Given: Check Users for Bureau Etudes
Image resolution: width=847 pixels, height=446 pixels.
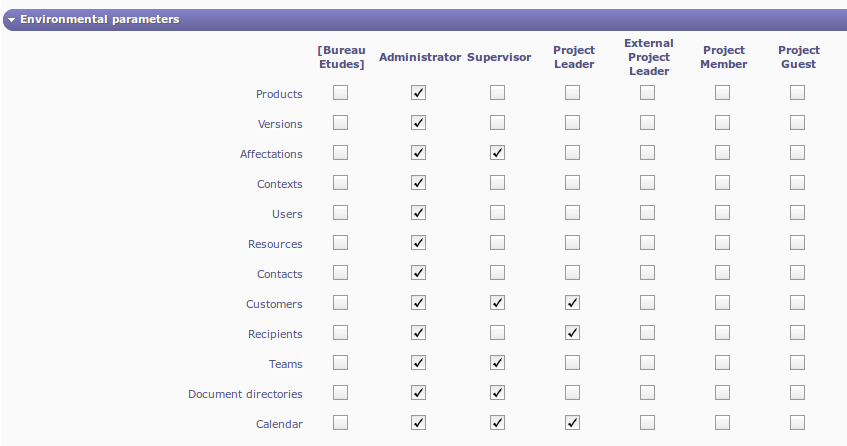Looking at the screenshot, I should tap(341, 213).
